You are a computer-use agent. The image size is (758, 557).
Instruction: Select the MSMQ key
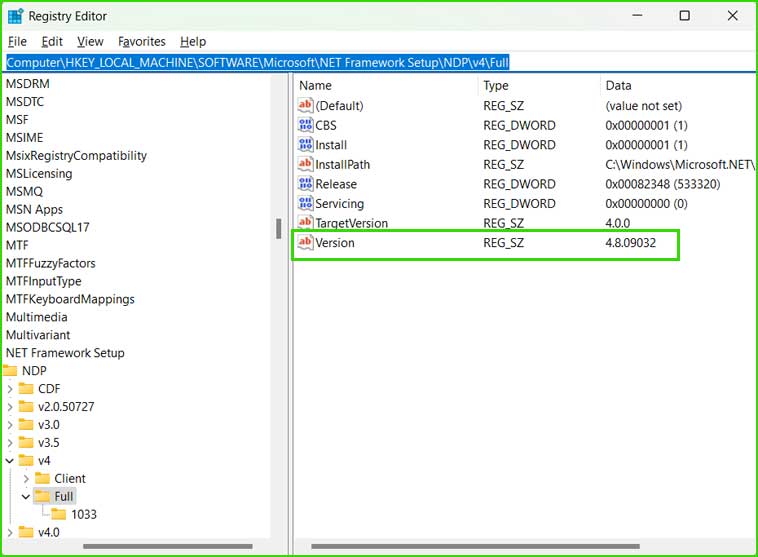24,191
